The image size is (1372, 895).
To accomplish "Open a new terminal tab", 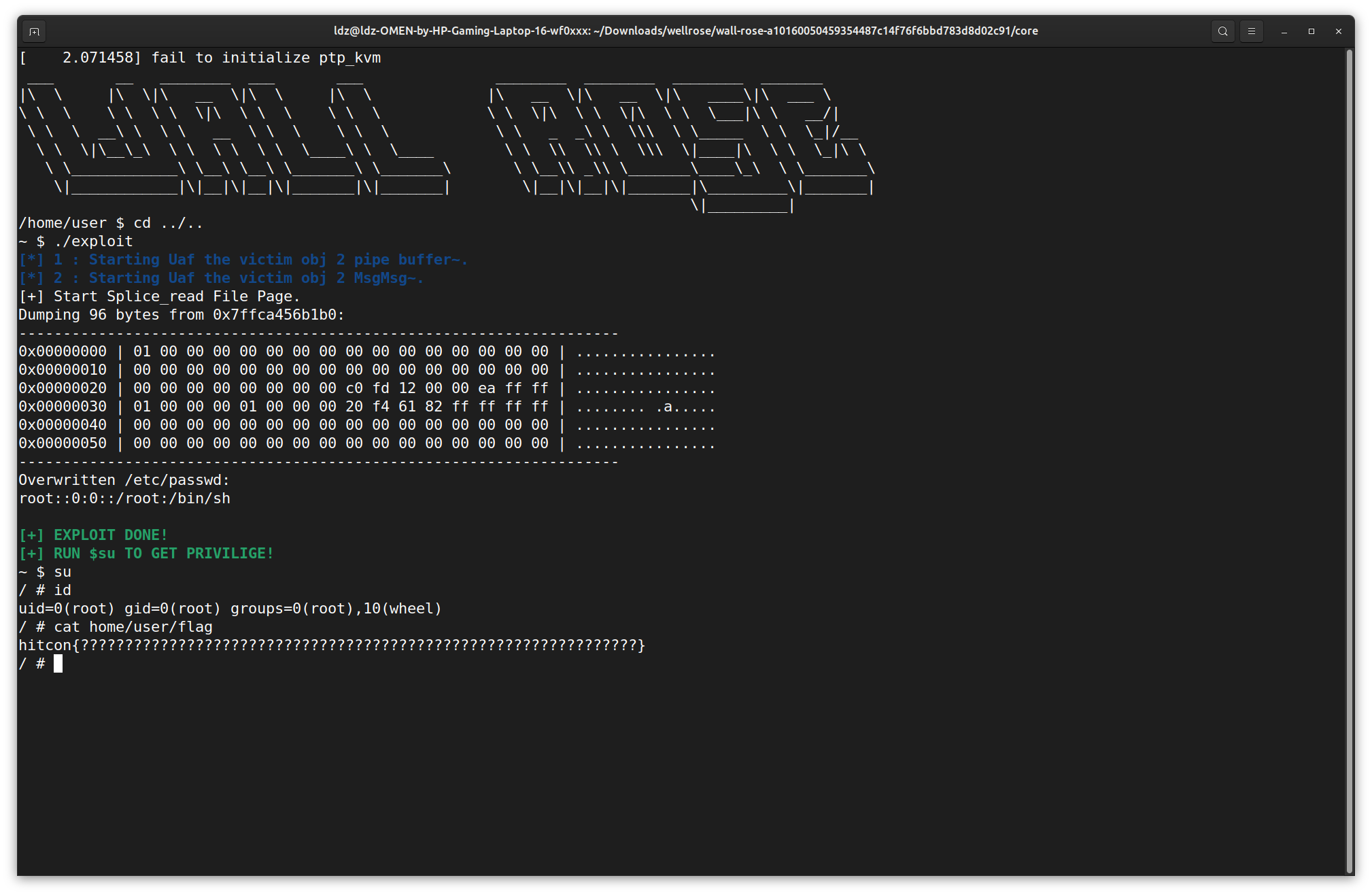I will (34, 31).
